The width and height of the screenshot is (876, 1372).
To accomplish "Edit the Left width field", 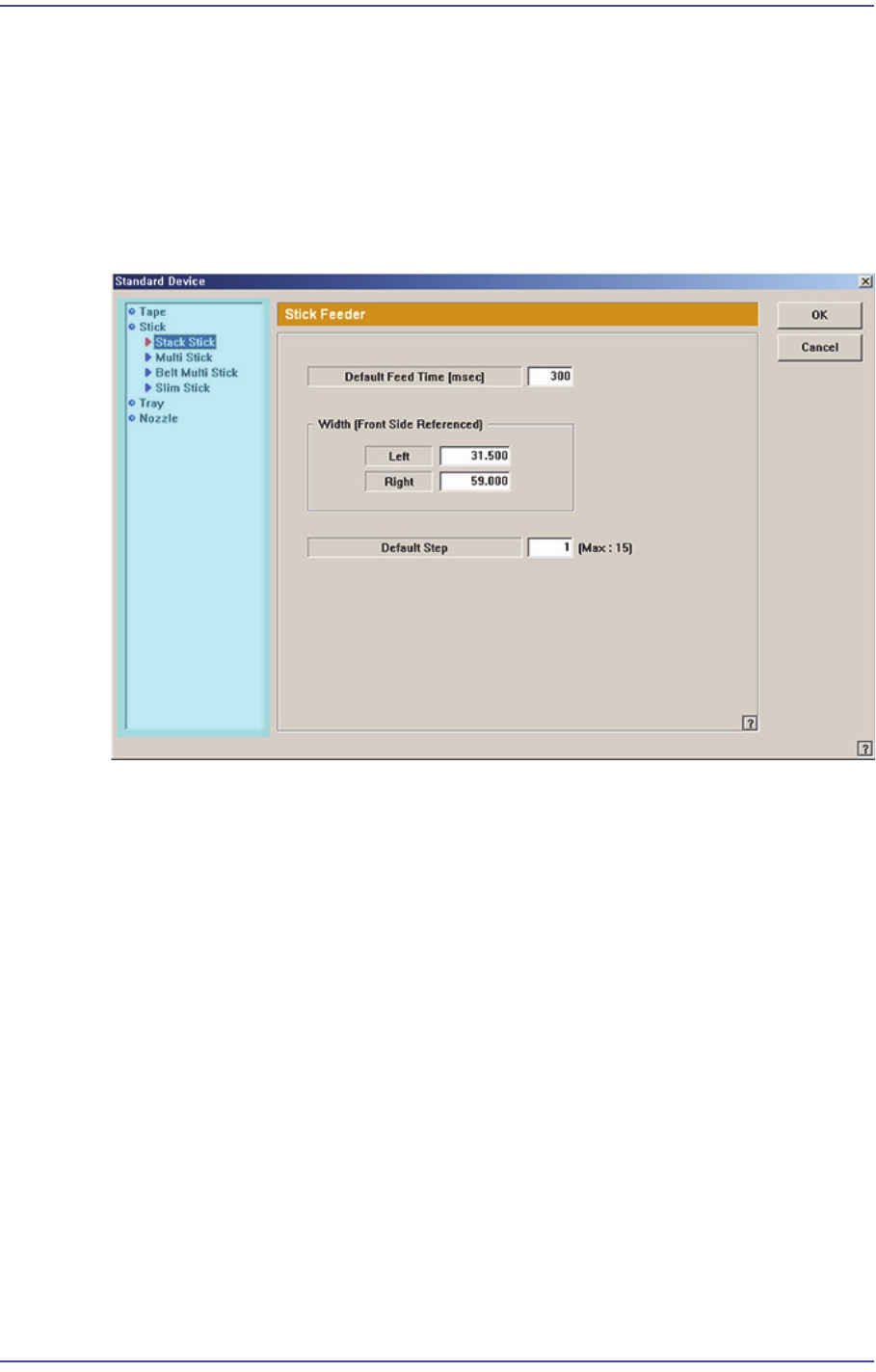I will [475, 457].
